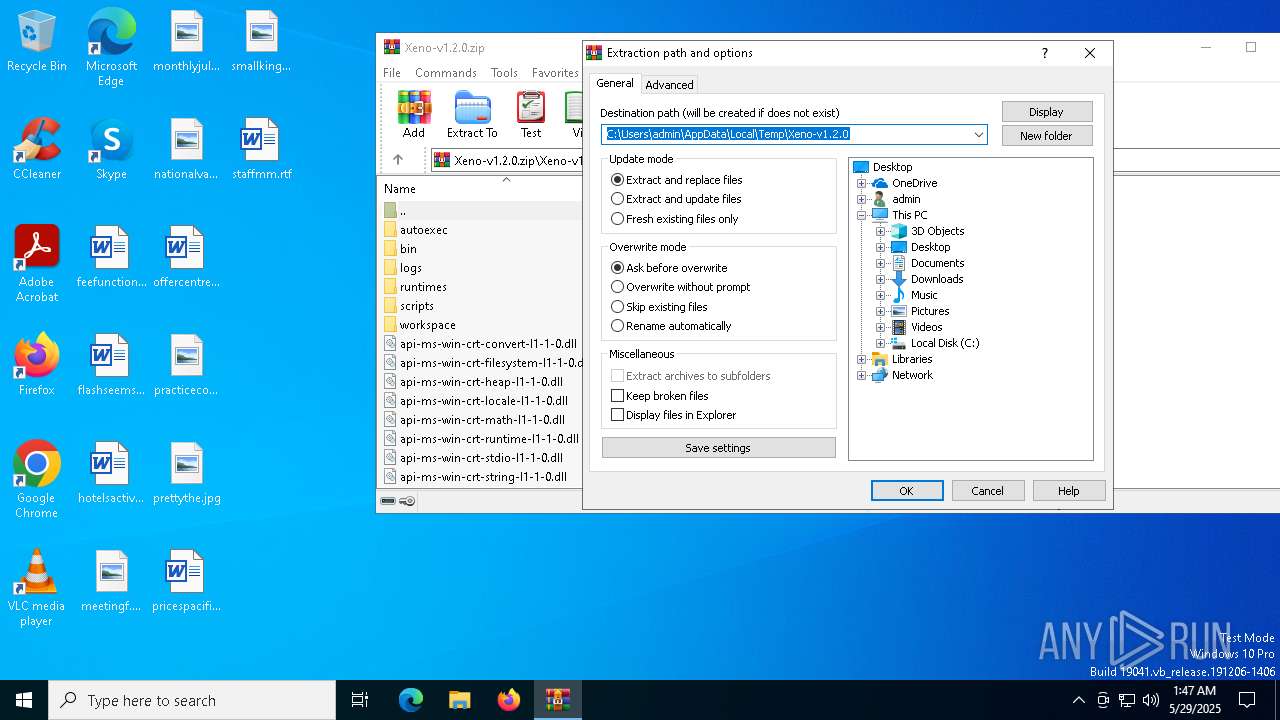Click the up-one-level arrow in WinRAR

point(398,160)
